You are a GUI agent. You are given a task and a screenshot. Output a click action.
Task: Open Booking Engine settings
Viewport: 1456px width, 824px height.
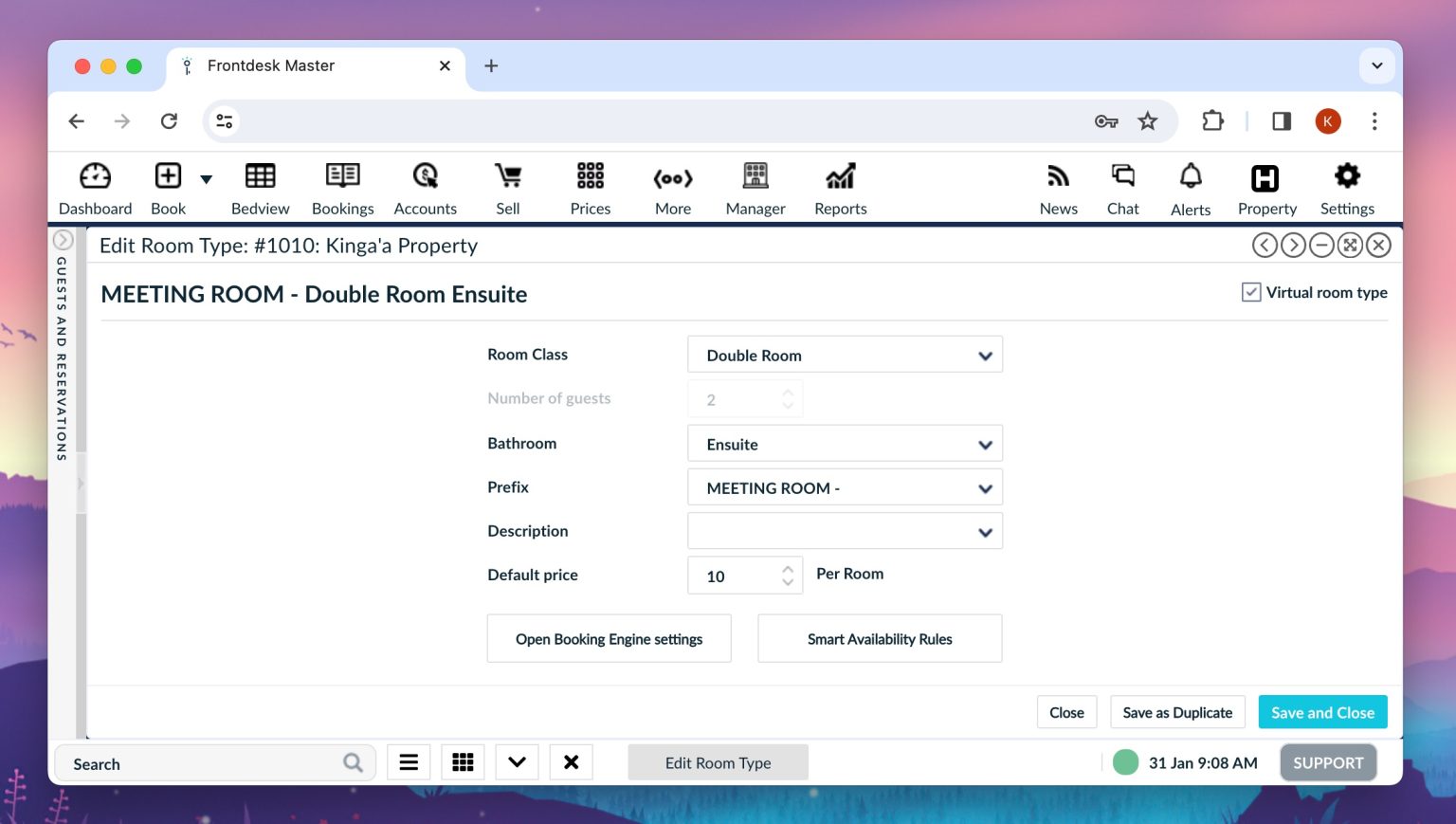[x=609, y=638]
